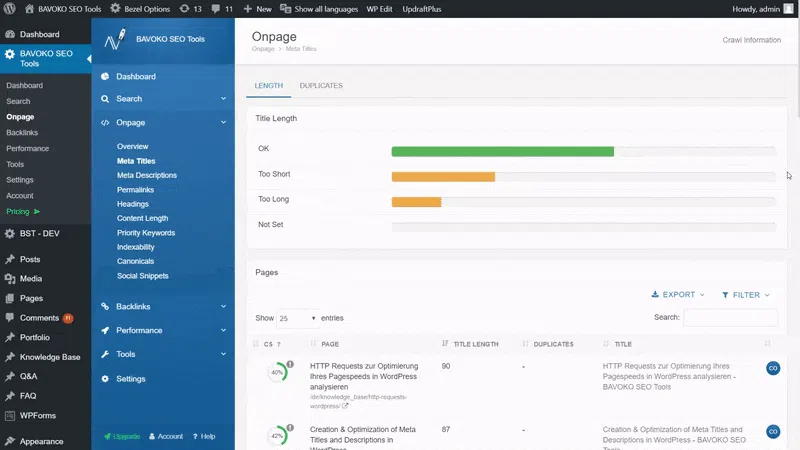Click Show all languages icon
This screenshot has width=800, height=450.
(x=285, y=9)
